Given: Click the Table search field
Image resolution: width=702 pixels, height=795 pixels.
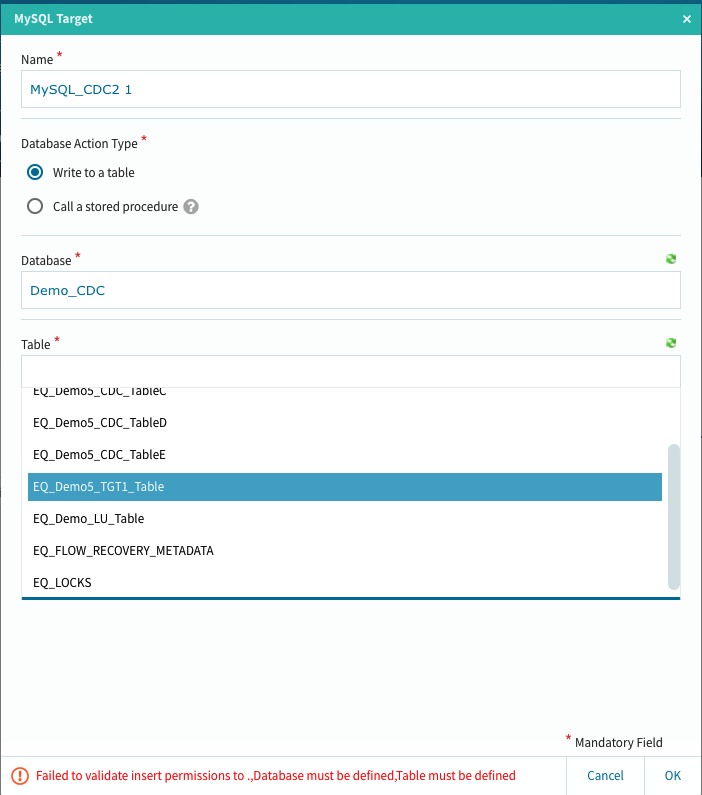Looking at the screenshot, I should 351,372.
